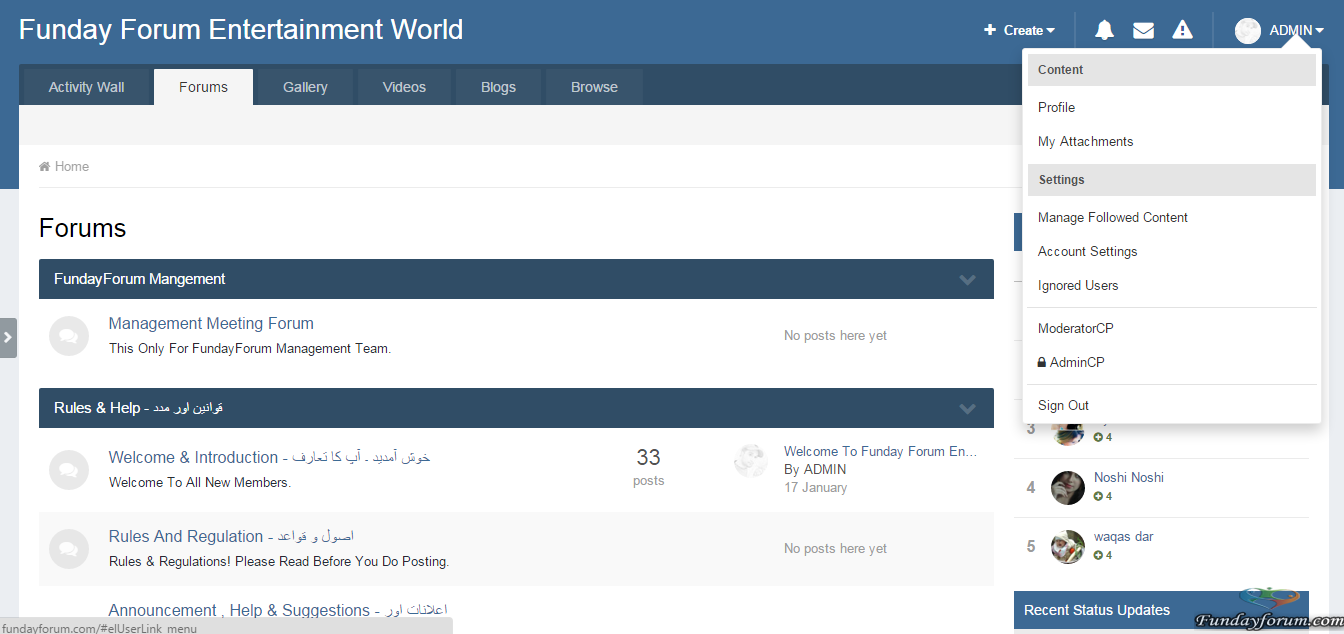The height and width of the screenshot is (634, 1344).
Task: Click the warning reports triangle icon
Action: click(x=1182, y=30)
